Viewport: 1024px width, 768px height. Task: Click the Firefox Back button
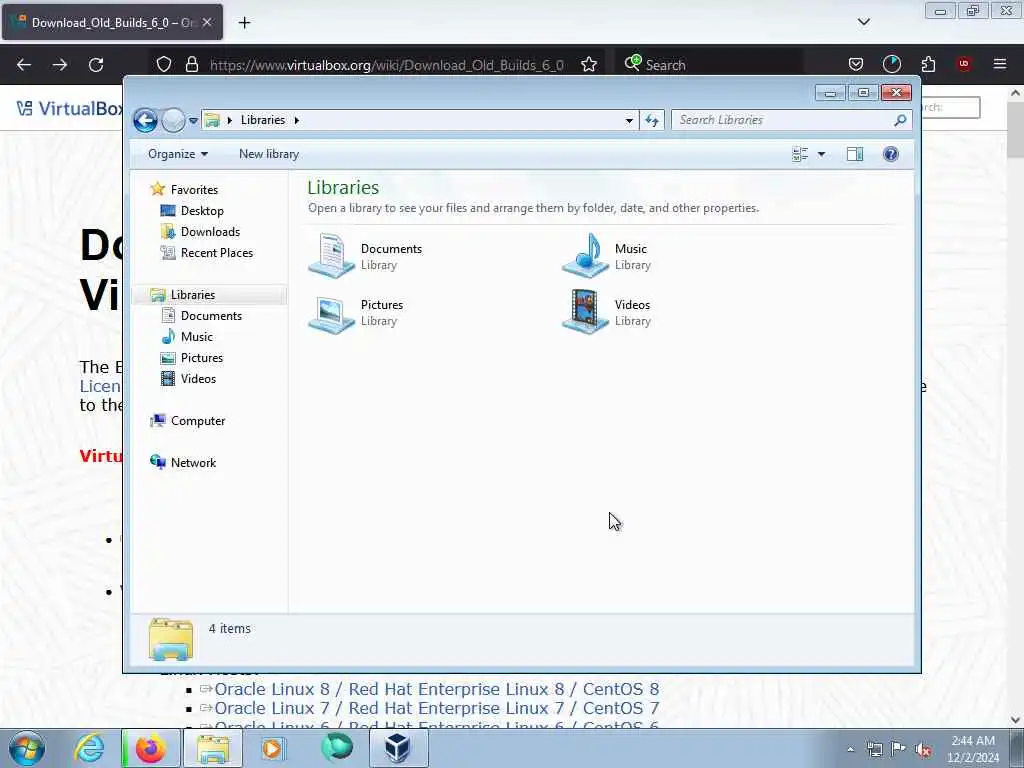24,65
